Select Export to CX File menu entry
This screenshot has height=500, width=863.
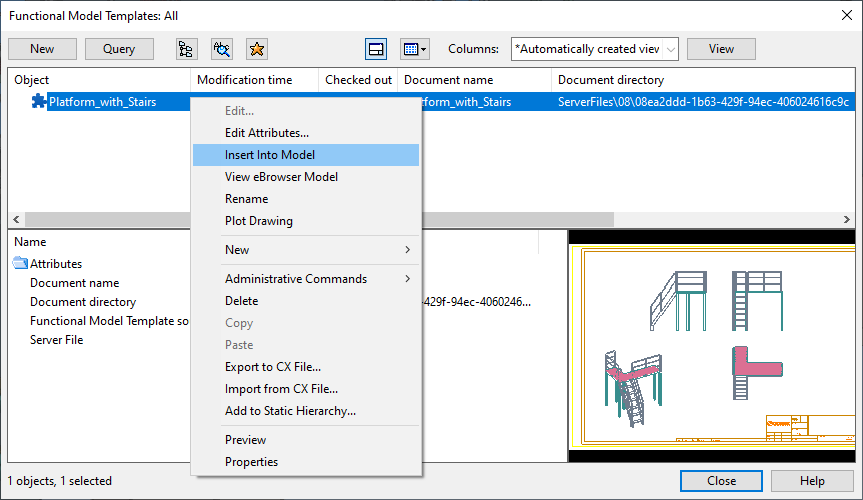click(x=273, y=367)
